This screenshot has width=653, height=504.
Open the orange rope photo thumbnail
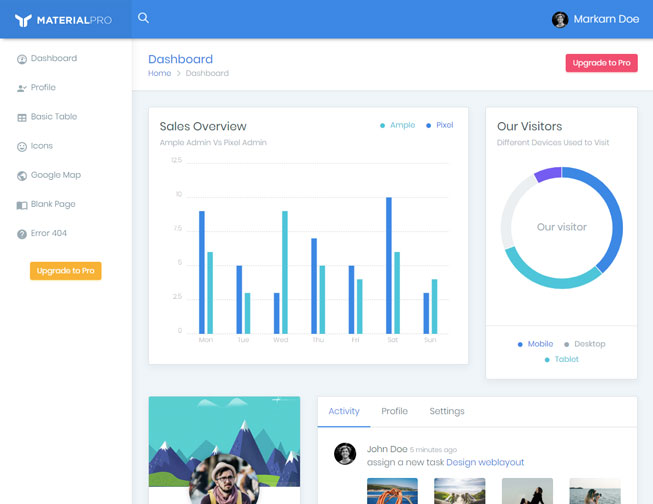pos(392,491)
